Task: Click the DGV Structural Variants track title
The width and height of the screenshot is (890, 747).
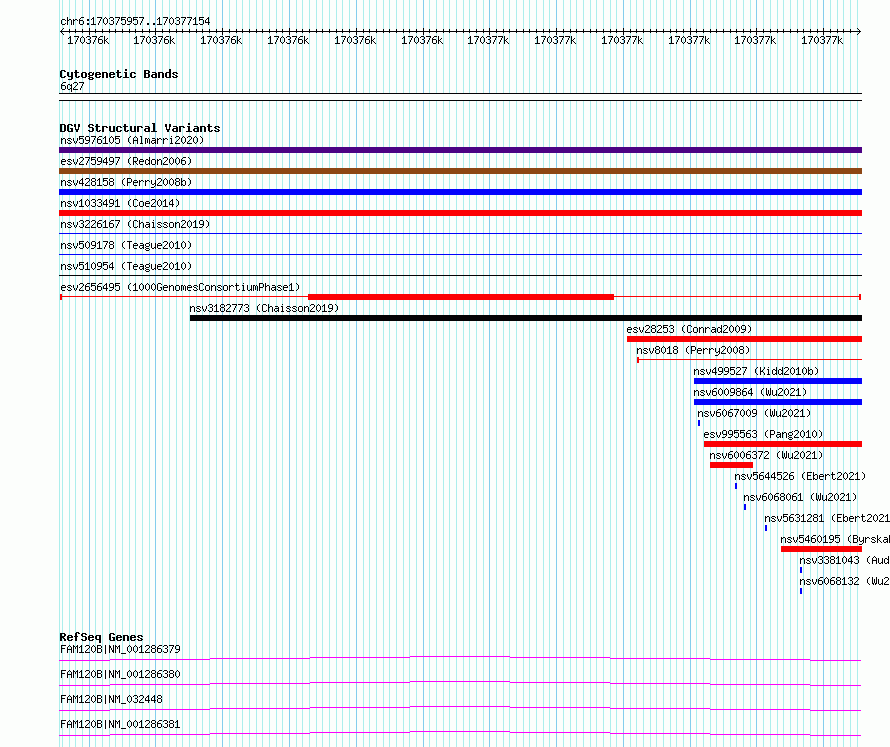Action: 140,128
